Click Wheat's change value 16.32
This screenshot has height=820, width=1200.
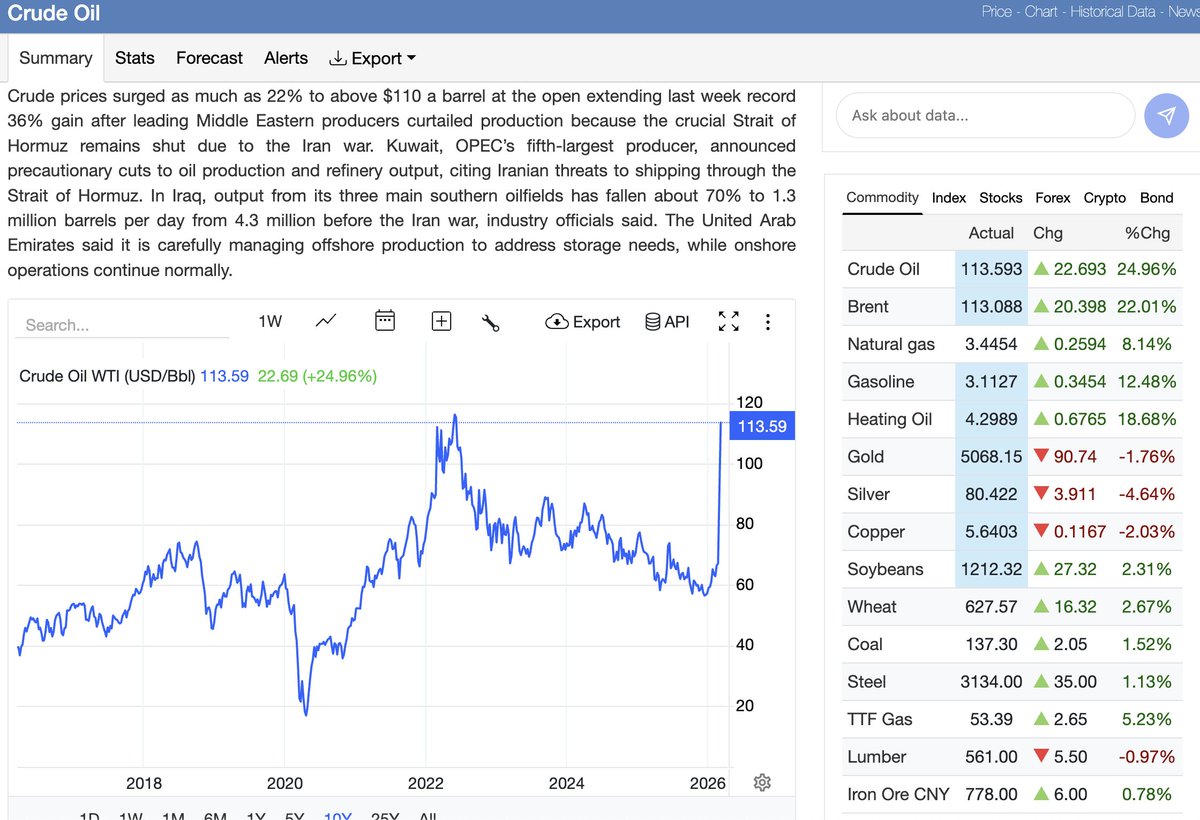pyautogui.click(x=1076, y=607)
